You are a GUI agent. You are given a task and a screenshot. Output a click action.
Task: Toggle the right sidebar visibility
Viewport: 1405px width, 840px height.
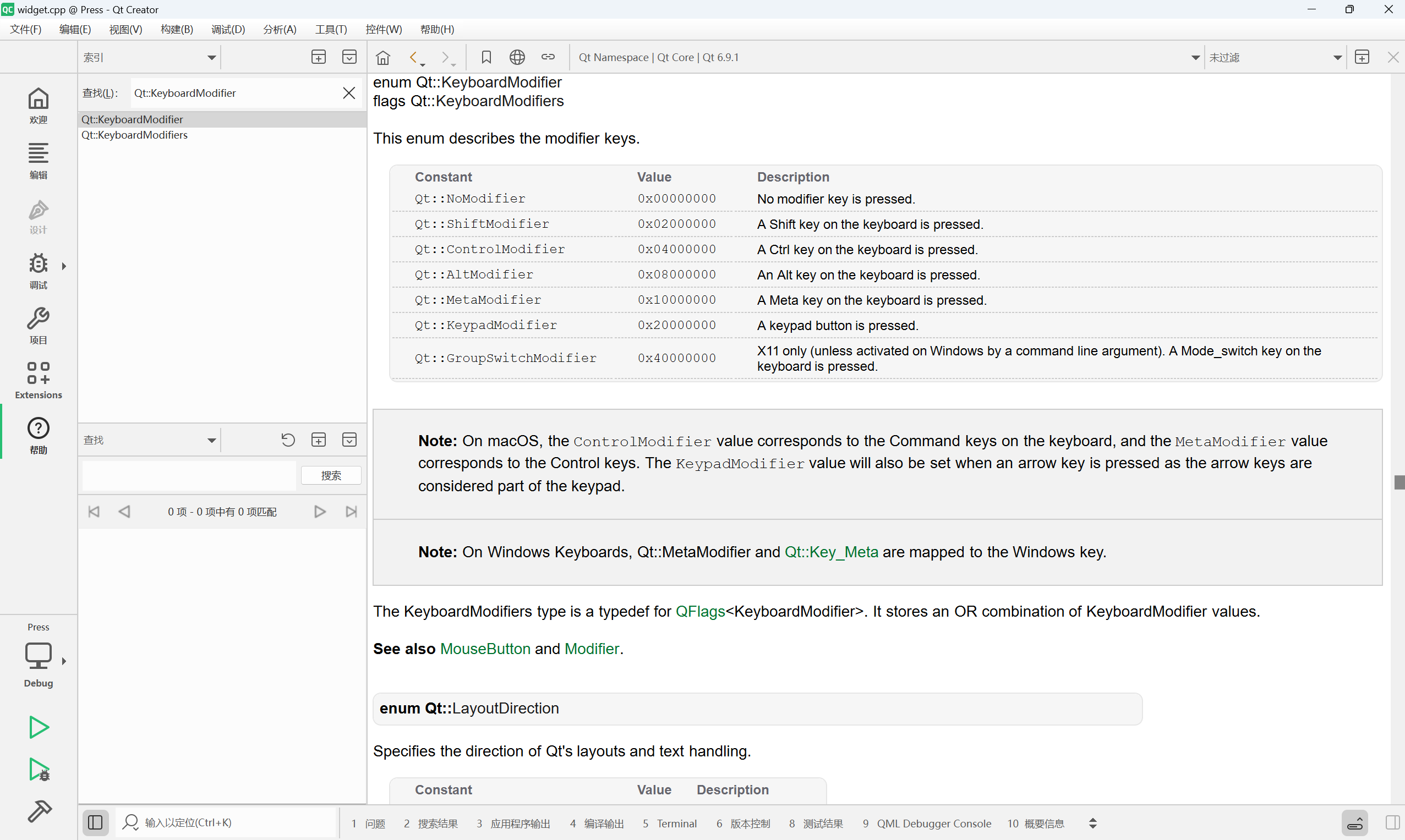point(1392,822)
